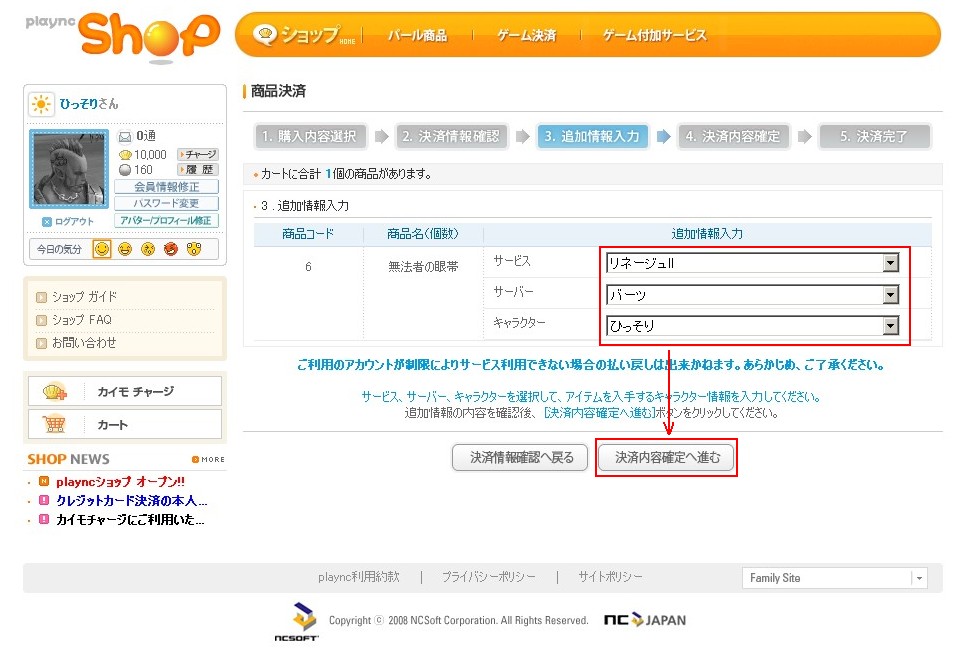This screenshot has width=958, height=655.
Task: Click the NC JAPAN logo
Action: 645,620
